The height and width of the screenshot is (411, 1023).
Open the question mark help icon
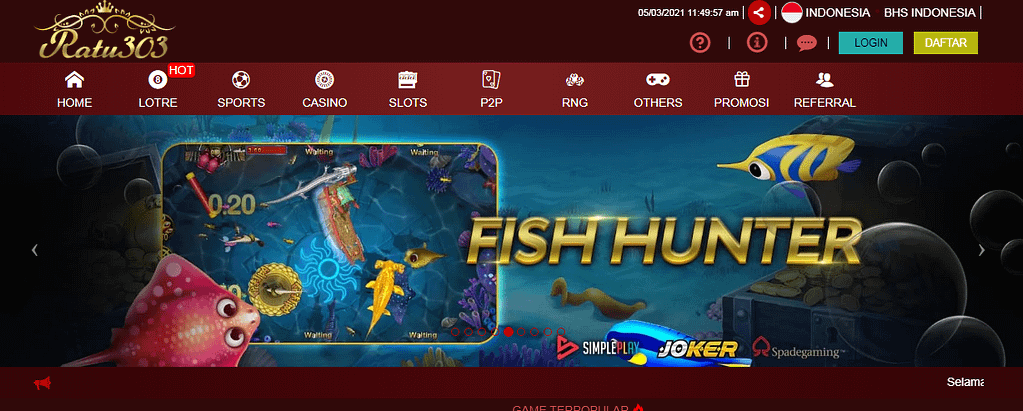tap(700, 43)
